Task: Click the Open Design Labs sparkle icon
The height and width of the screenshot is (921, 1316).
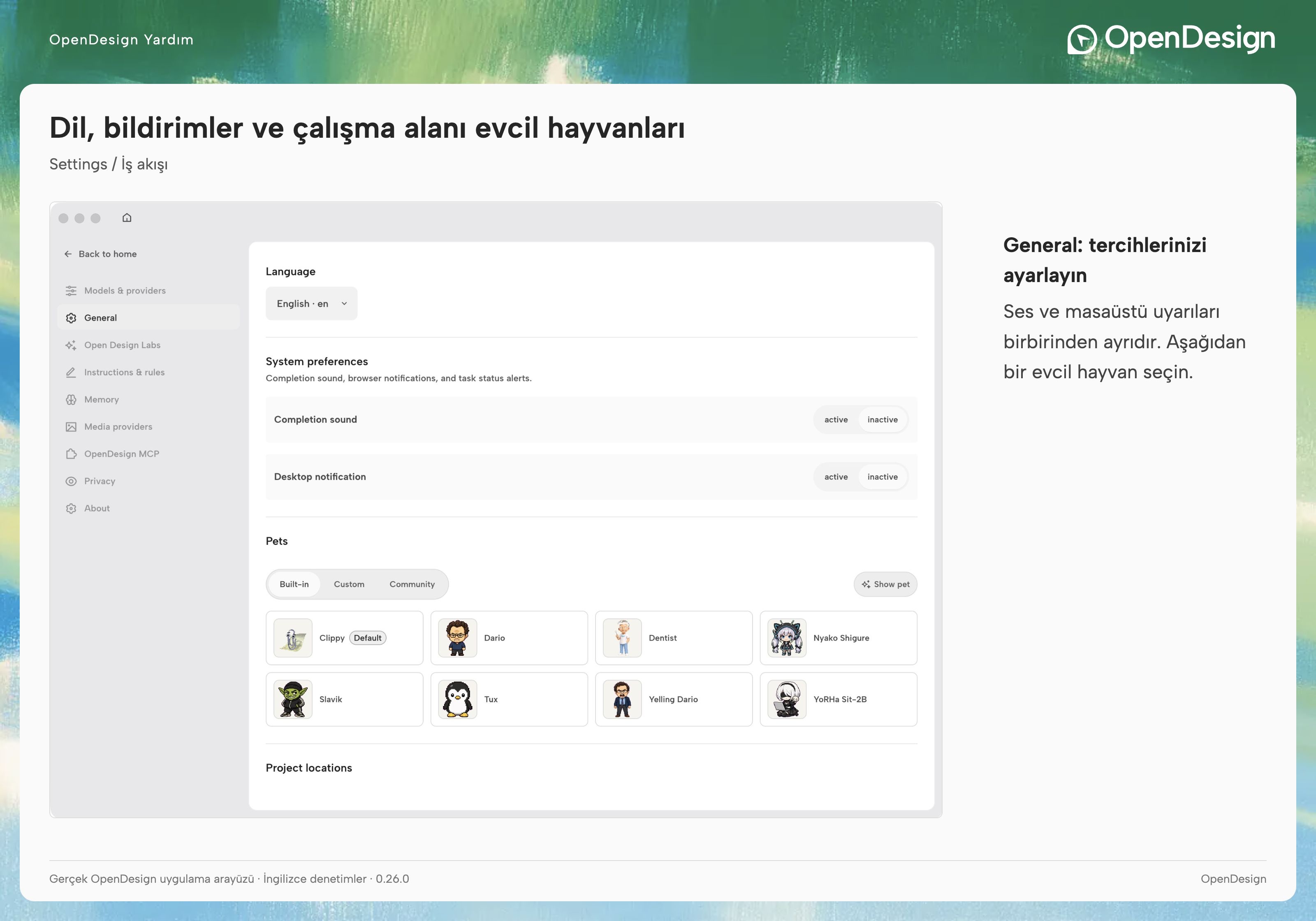Action: (x=71, y=345)
